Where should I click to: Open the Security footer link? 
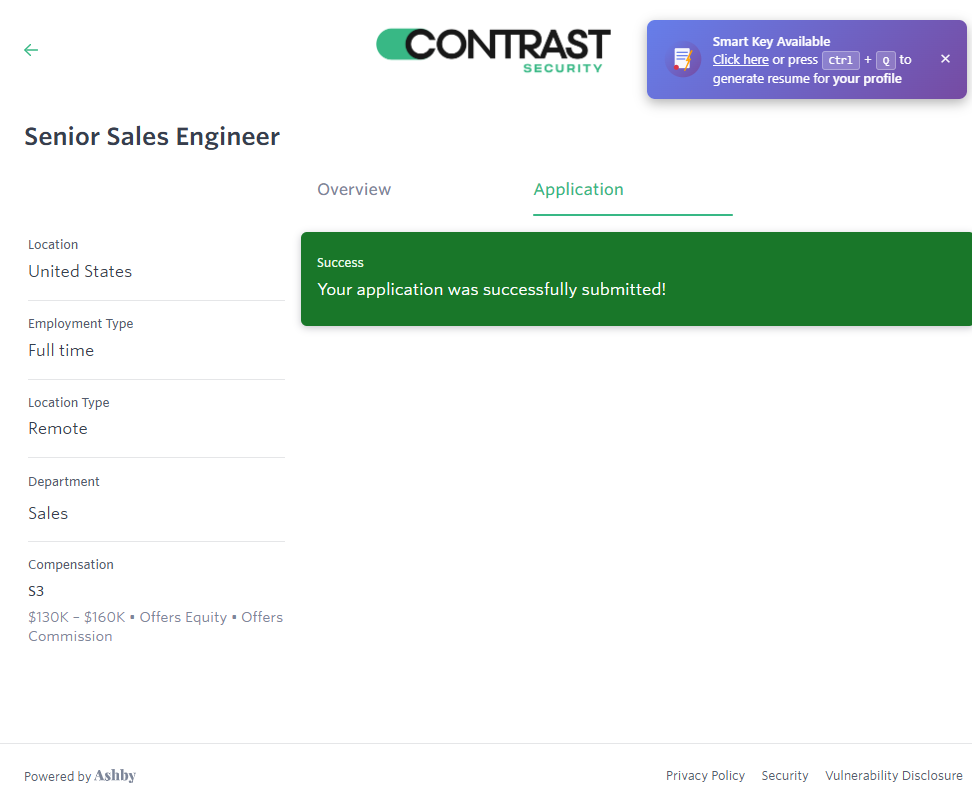coord(785,776)
